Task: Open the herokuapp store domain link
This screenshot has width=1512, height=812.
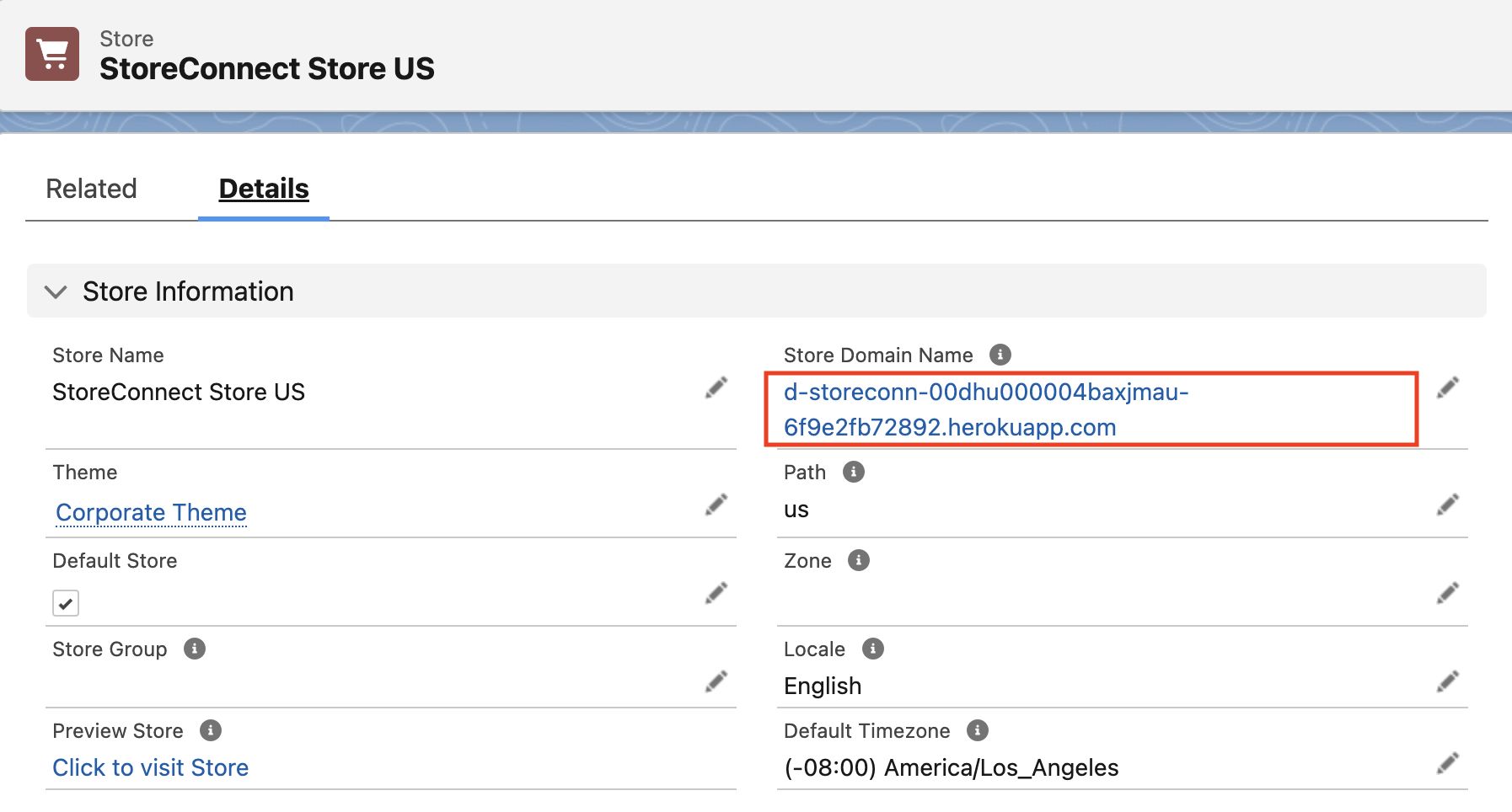Action: [x=986, y=409]
